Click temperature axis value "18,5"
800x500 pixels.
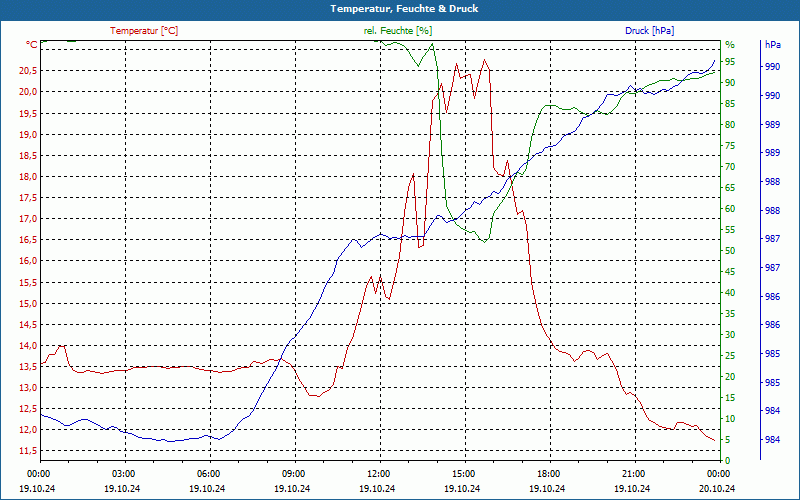(28, 156)
